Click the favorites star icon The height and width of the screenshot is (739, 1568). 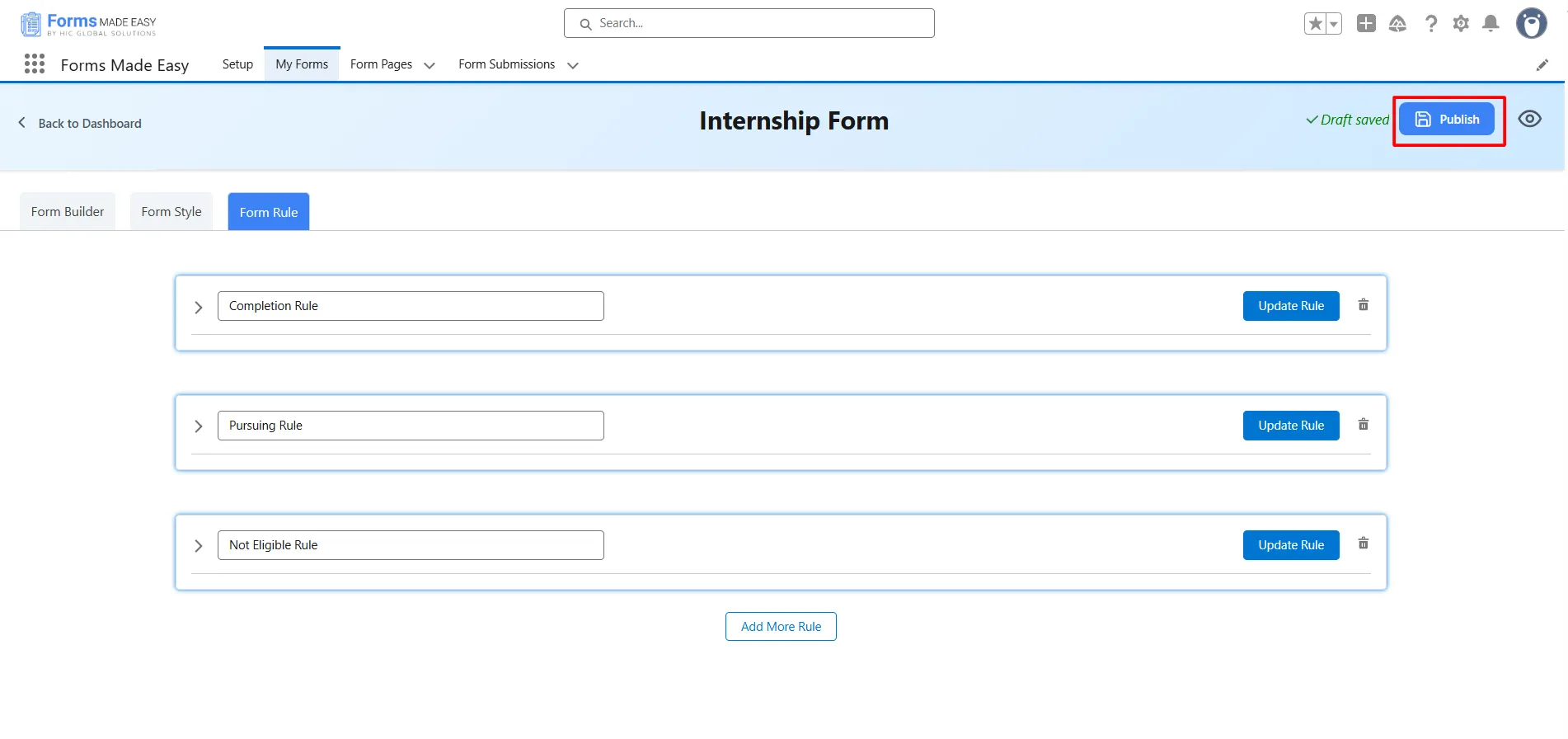[1316, 24]
